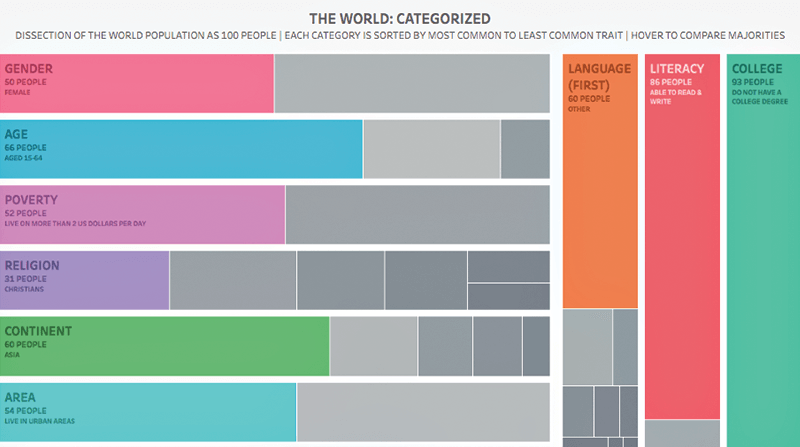Click the orange Language (First) block

coord(600,180)
